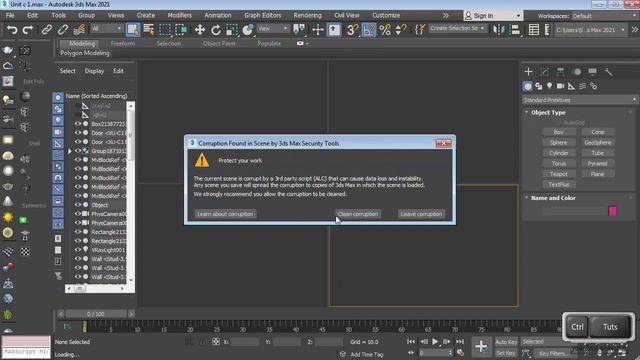Open the Modify panel tab icon
This screenshot has height=360, width=640.
tap(544, 72)
